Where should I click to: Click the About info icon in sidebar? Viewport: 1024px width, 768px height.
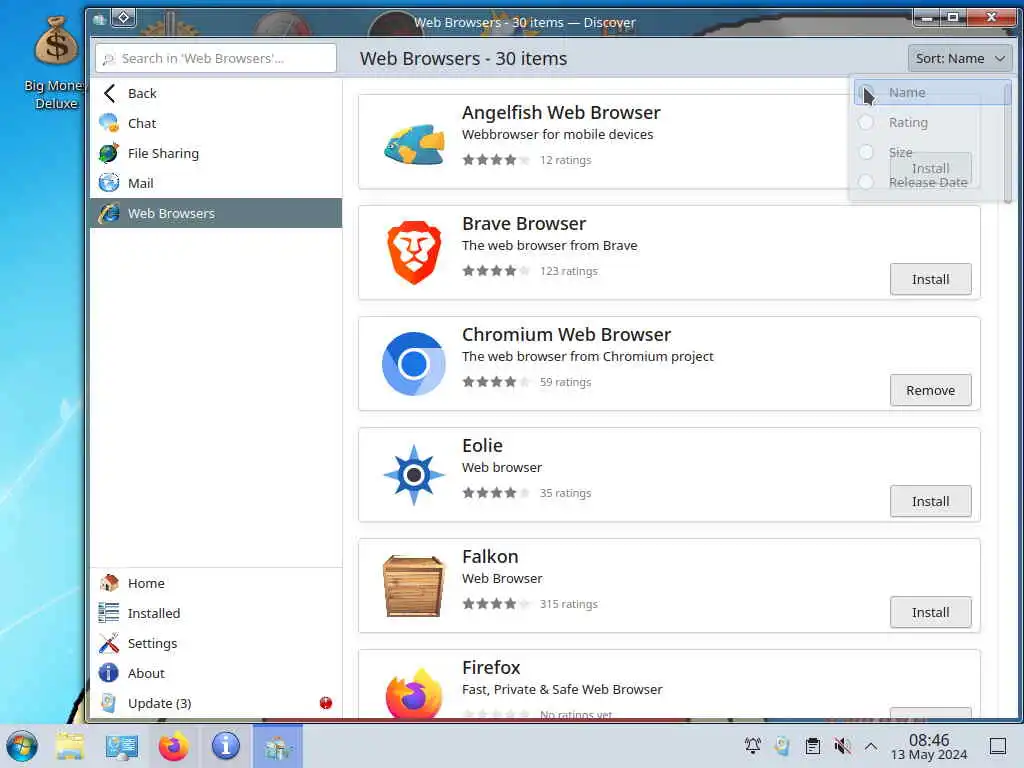[x=109, y=673]
